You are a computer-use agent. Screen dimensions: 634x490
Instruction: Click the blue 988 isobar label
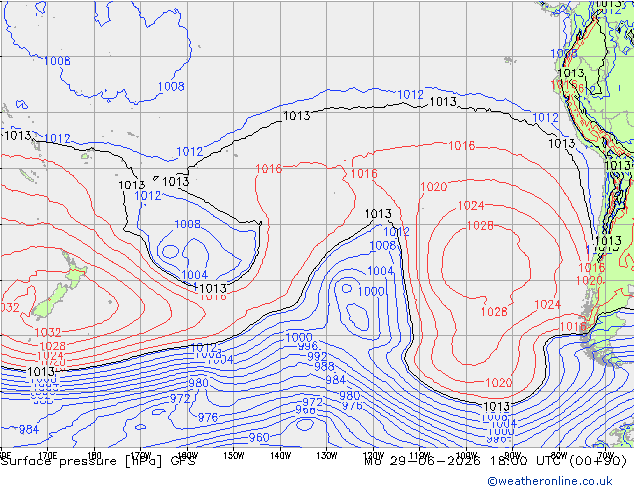click(324, 366)
